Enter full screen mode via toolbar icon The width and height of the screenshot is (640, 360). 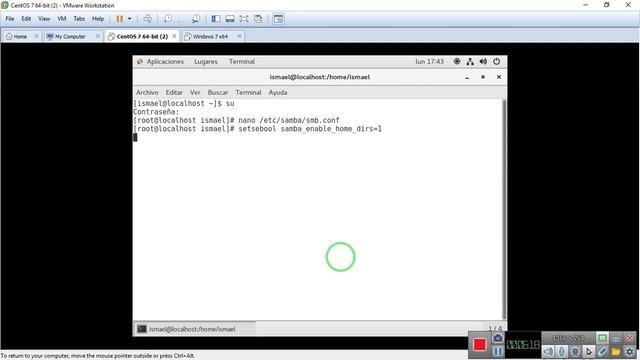244,19
